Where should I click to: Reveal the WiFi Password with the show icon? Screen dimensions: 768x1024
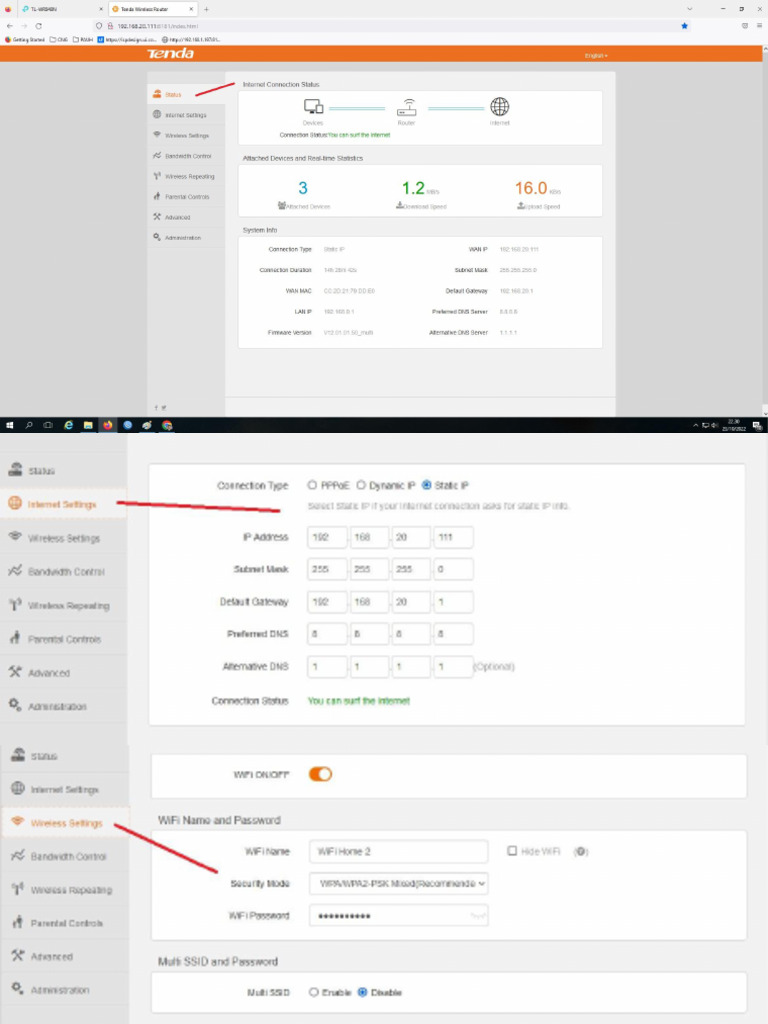[478, 916]
